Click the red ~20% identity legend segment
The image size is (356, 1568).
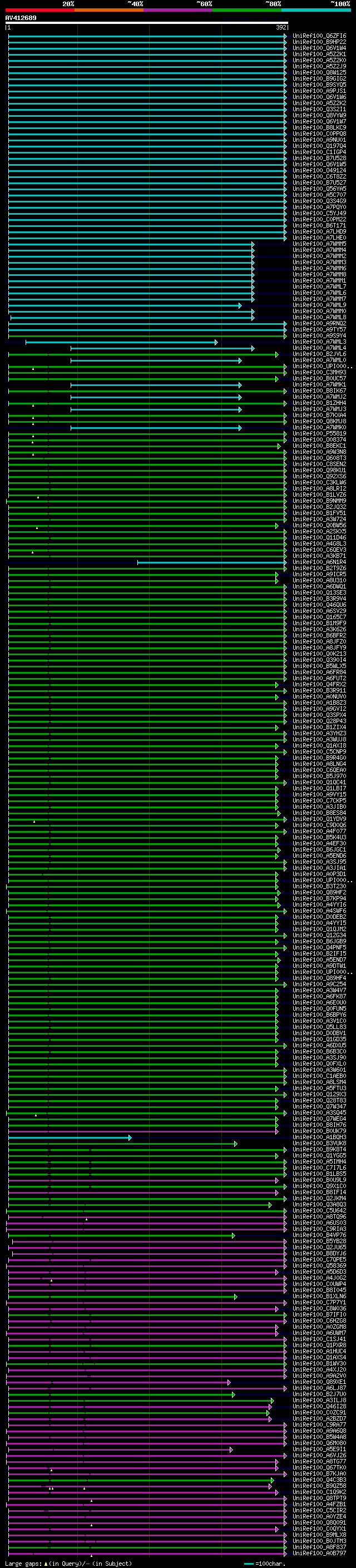pos(39,10)
